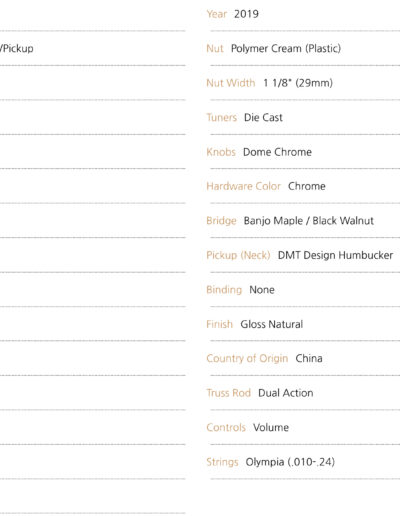400x516 pixels.
Task: Click the Controls label
Action: 226,428
